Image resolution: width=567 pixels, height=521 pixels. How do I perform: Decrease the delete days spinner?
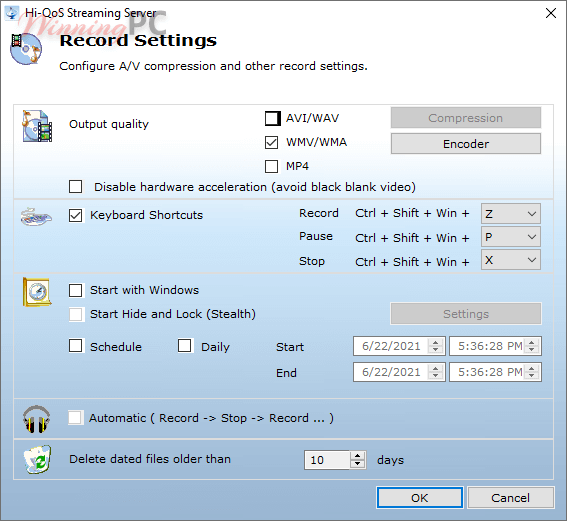pyautogui.click(x=358, y=464)
